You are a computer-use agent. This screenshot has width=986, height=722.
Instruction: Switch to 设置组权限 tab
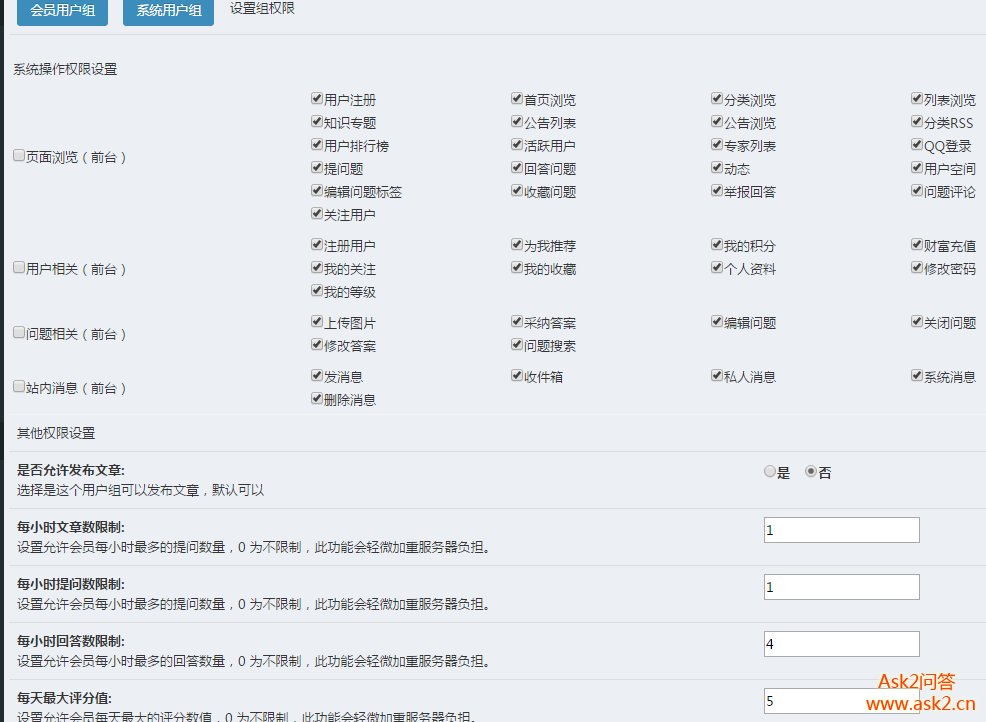point(262,8)
